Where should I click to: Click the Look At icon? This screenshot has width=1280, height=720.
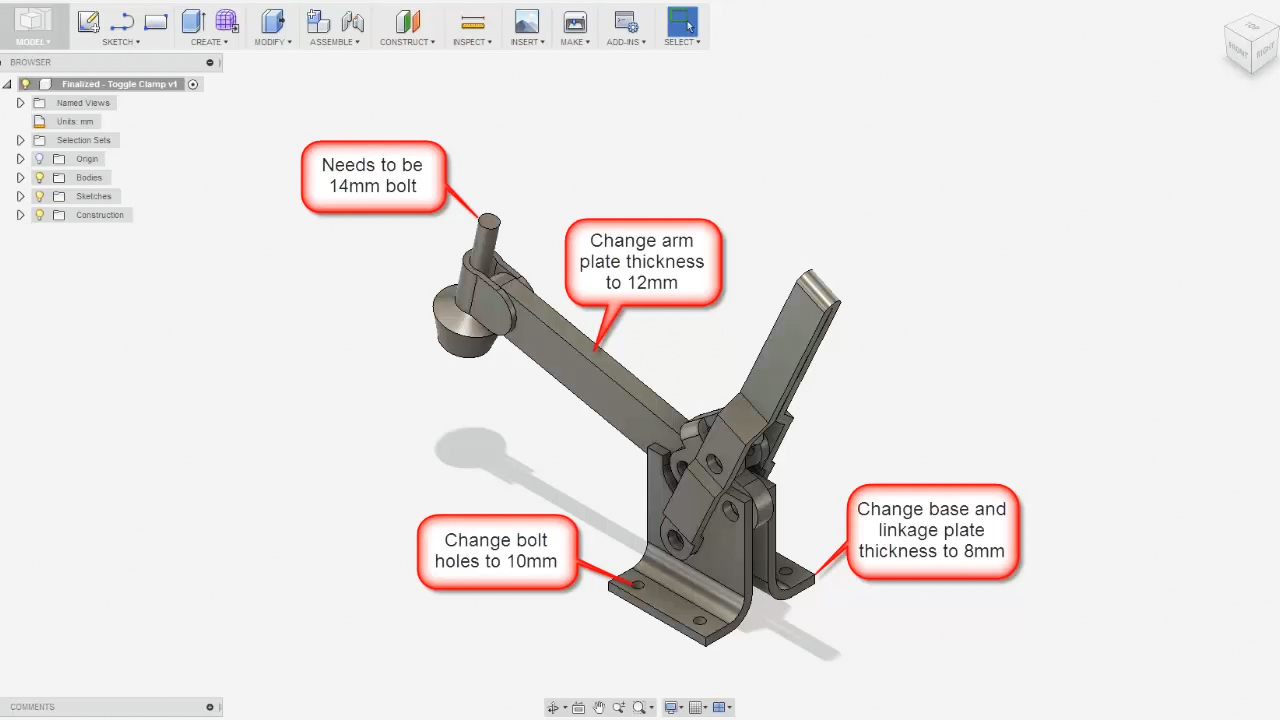point(578,708)
